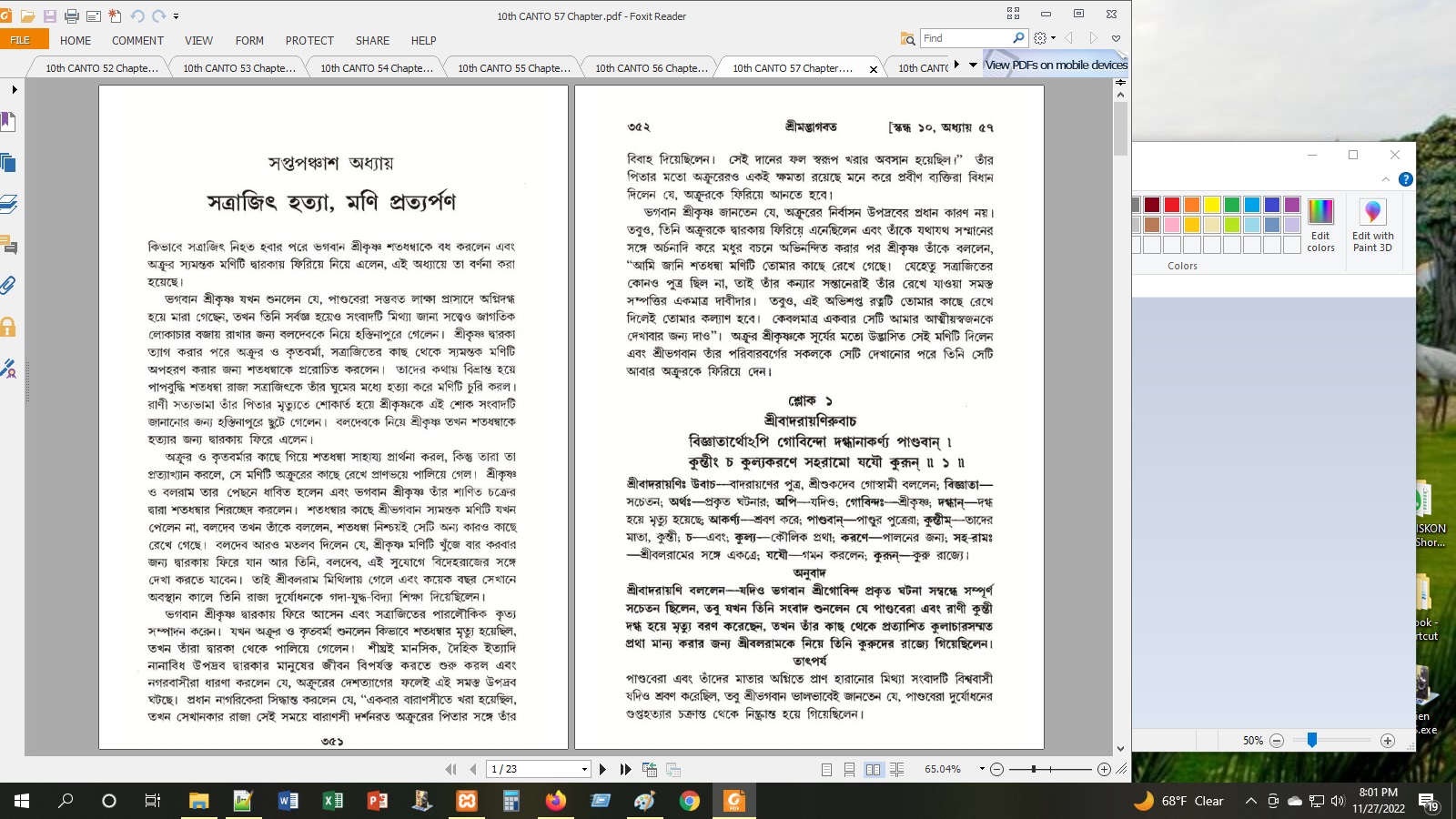Switch to the HOME ribbon tab

pos(76,40)
